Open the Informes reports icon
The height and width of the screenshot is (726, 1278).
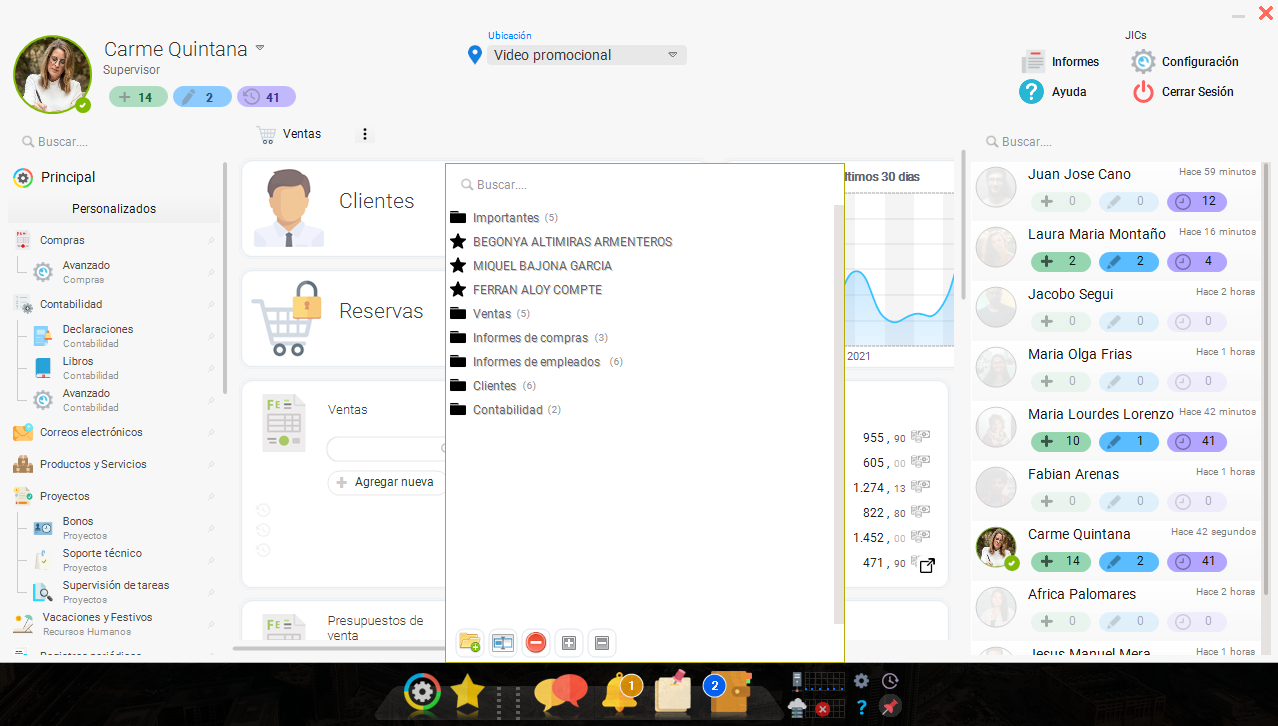tap(1033, 62)
